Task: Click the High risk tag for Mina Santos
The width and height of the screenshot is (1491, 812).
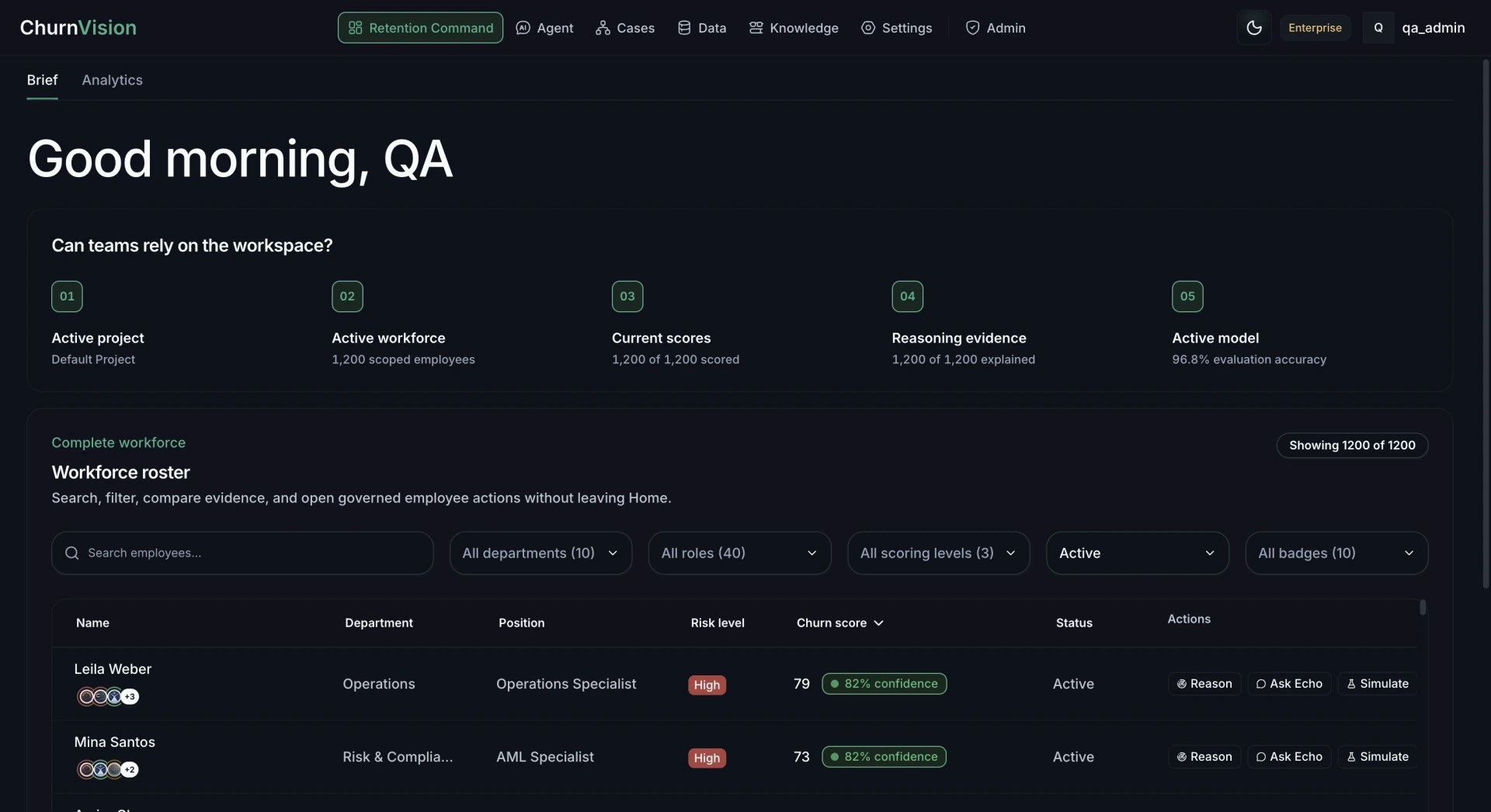Action: [707, 758]
